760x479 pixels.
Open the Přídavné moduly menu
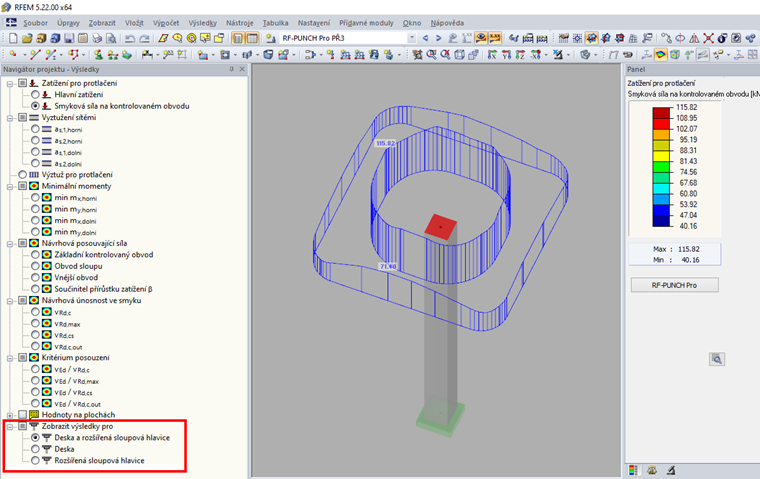pos(366,23)
